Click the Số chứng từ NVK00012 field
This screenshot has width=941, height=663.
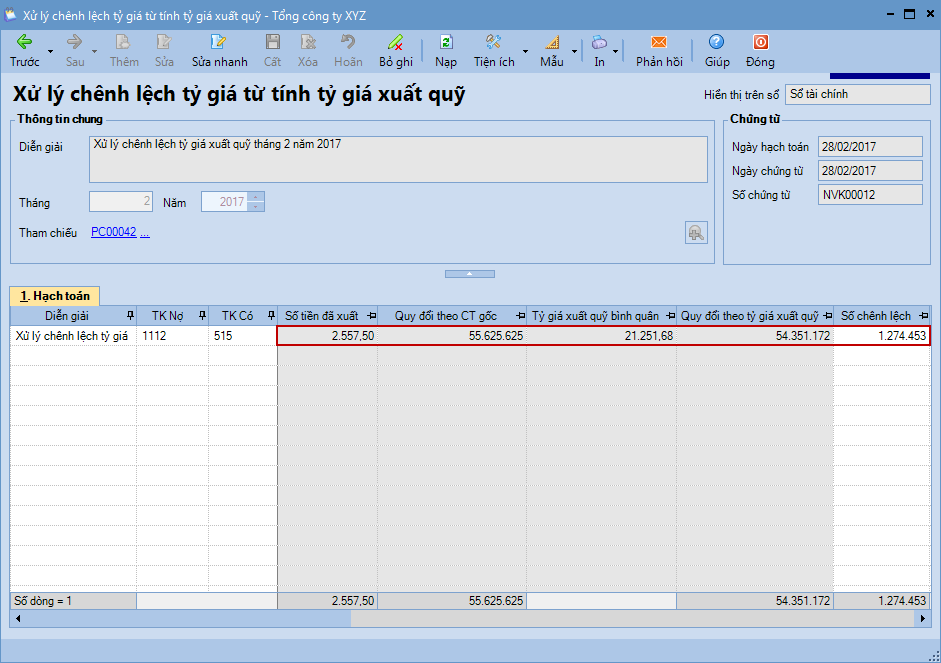coord(870,194)
